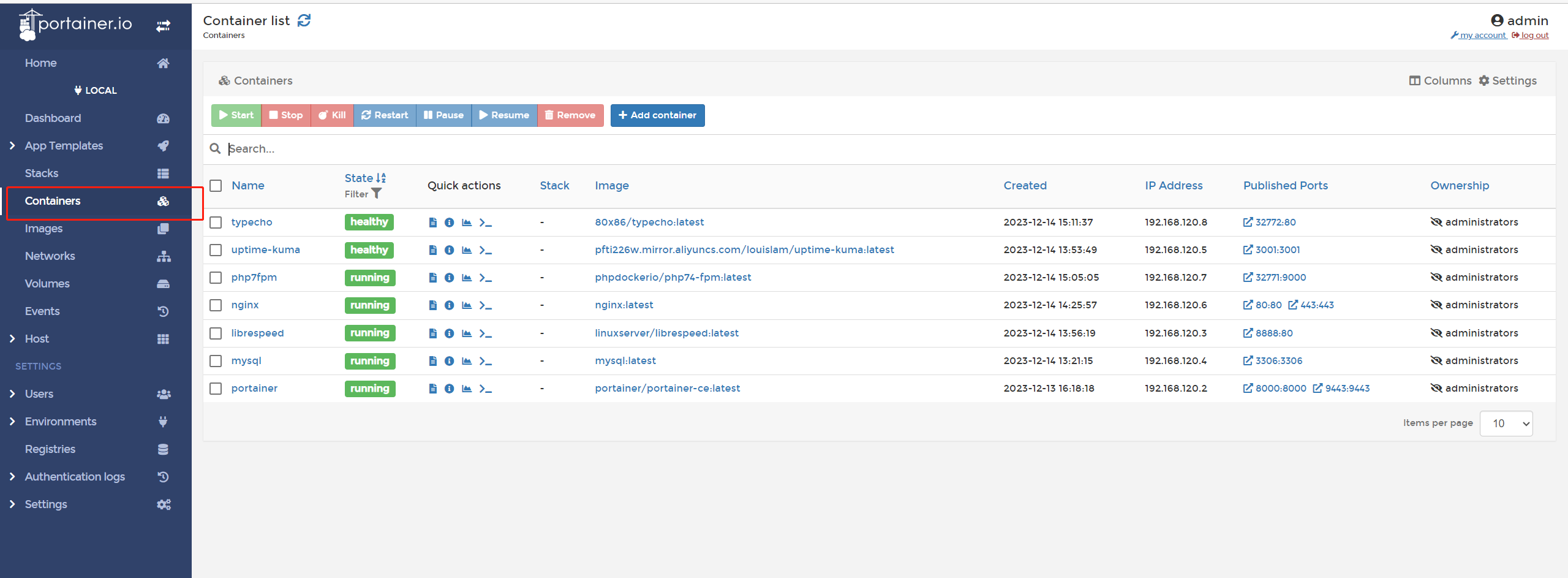Click the log out link
The image size is (1568, 578).
[1530, 36]
